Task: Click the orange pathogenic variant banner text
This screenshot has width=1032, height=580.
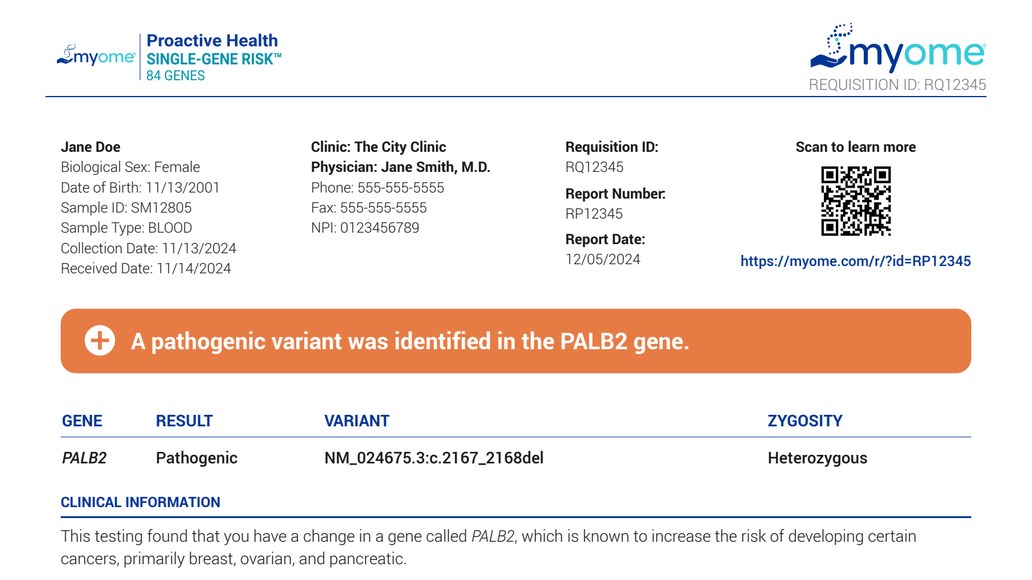Action: tap(410, 341)
